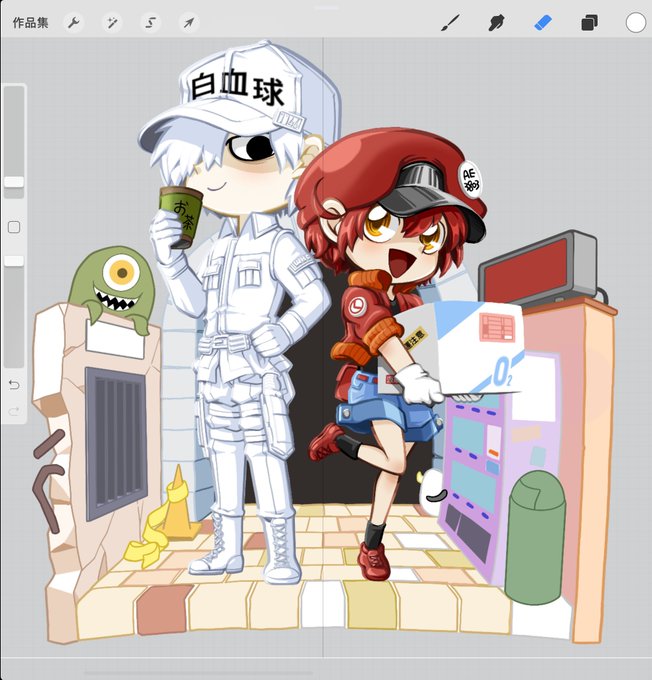Click the brush size slider handle
This screenshot has height=680, width=652.
coord(14,182)
